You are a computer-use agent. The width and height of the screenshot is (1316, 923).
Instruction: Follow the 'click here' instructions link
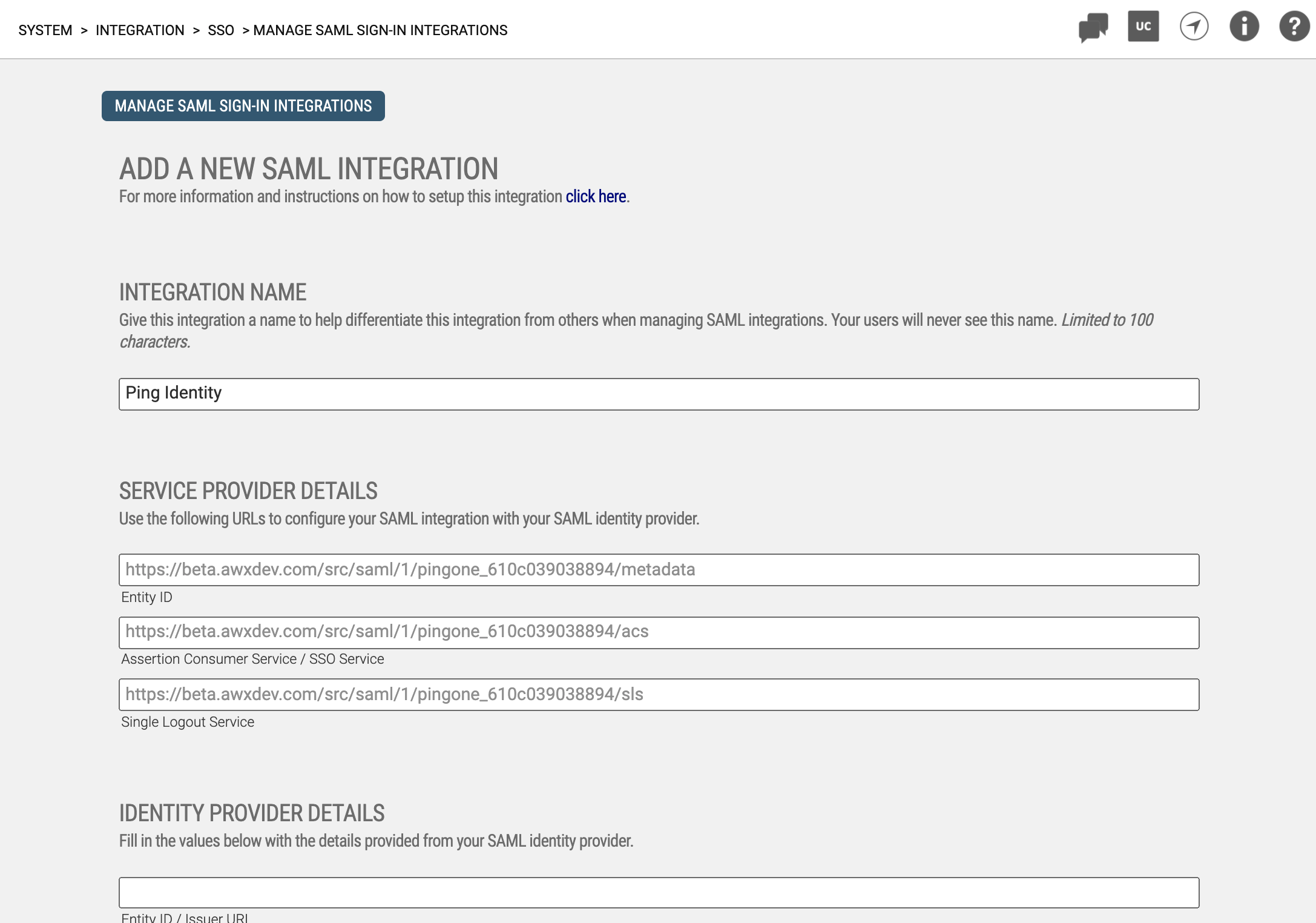[596, 197]
